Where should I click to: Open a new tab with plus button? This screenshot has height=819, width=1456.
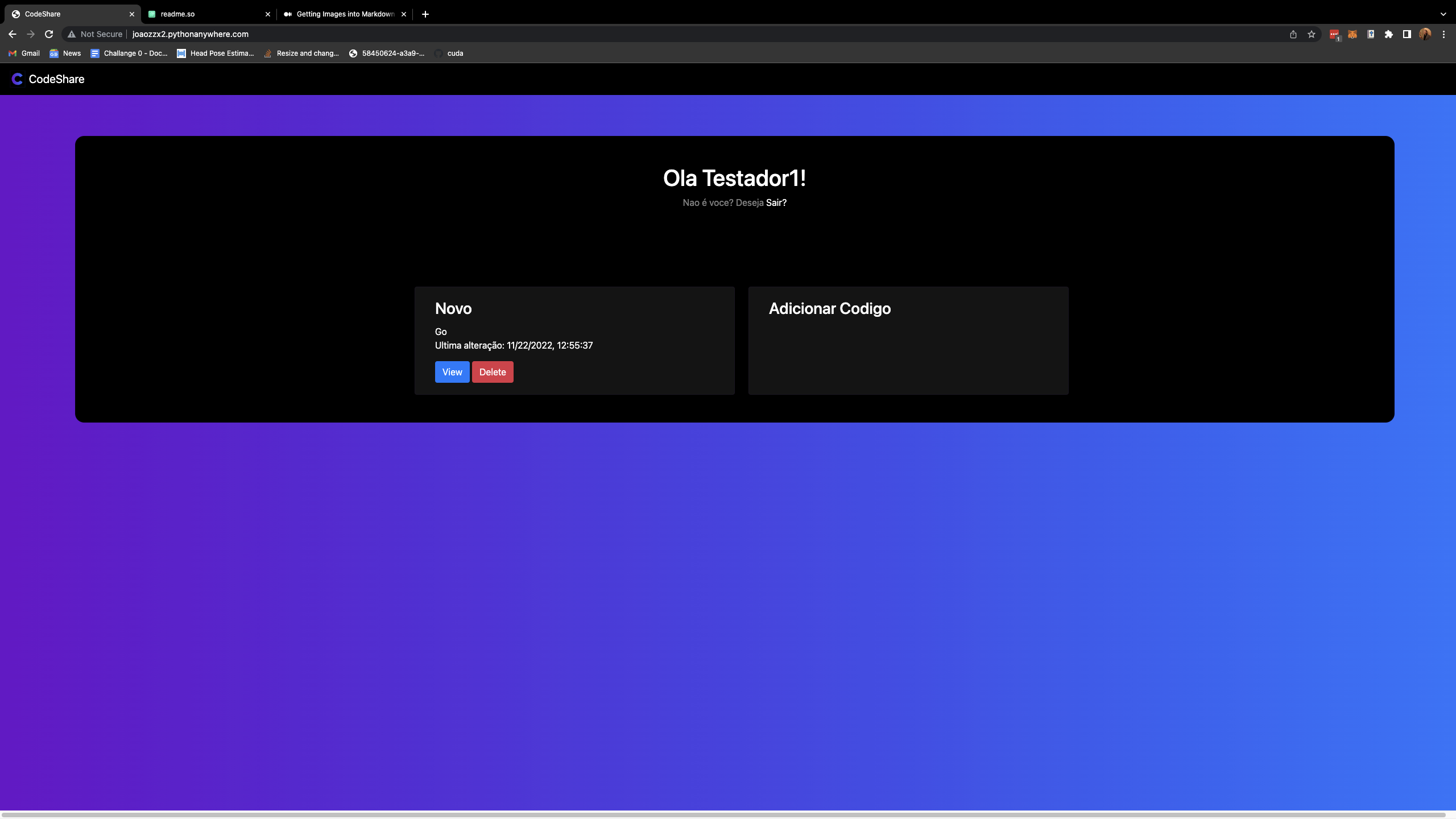[425, 14]
